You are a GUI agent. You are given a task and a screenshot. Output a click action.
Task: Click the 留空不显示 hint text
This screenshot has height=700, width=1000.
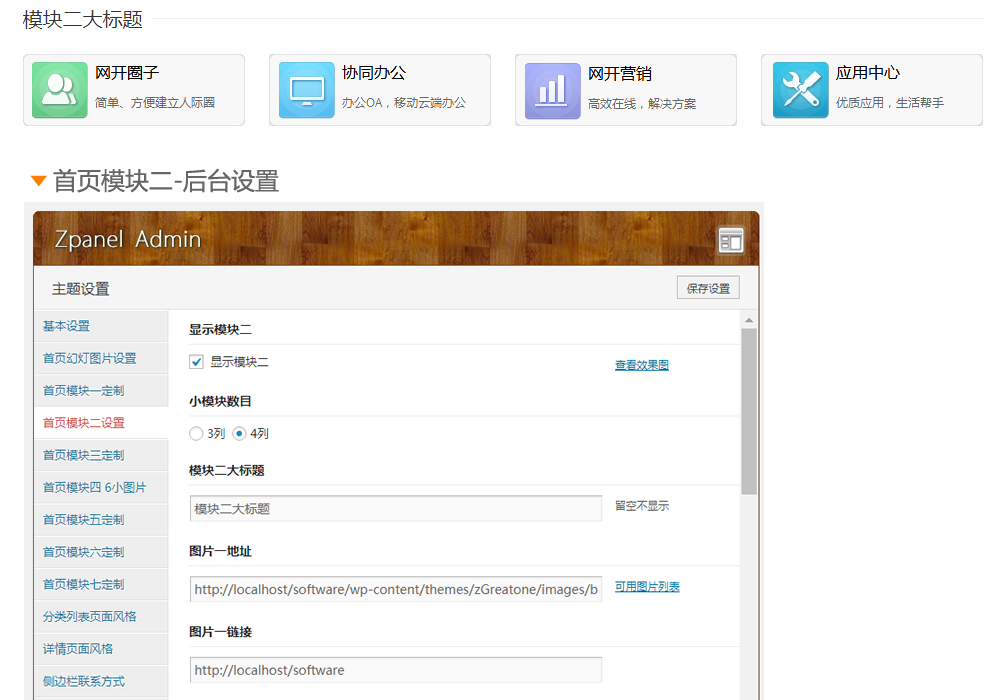[642, 506]
